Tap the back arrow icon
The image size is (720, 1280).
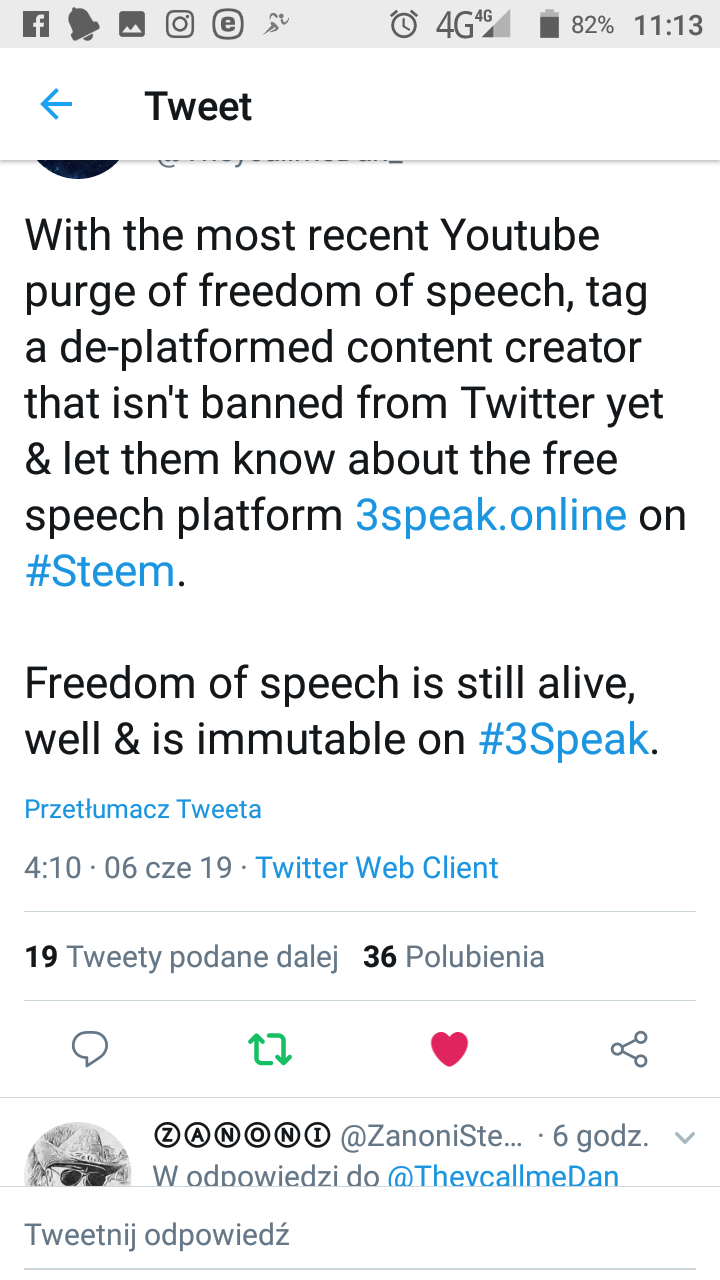(56, 105)
